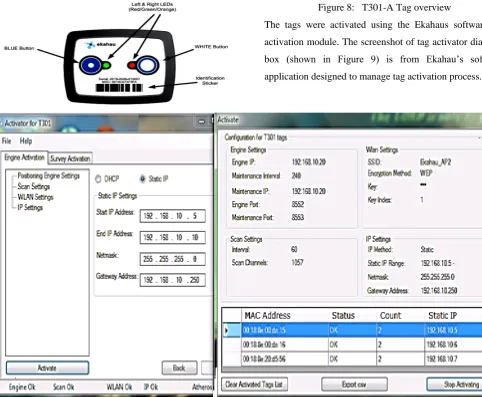The height and width of the screenshot is (397, 482).
Task: Click the End IP Address field
Action: [172, 237]
